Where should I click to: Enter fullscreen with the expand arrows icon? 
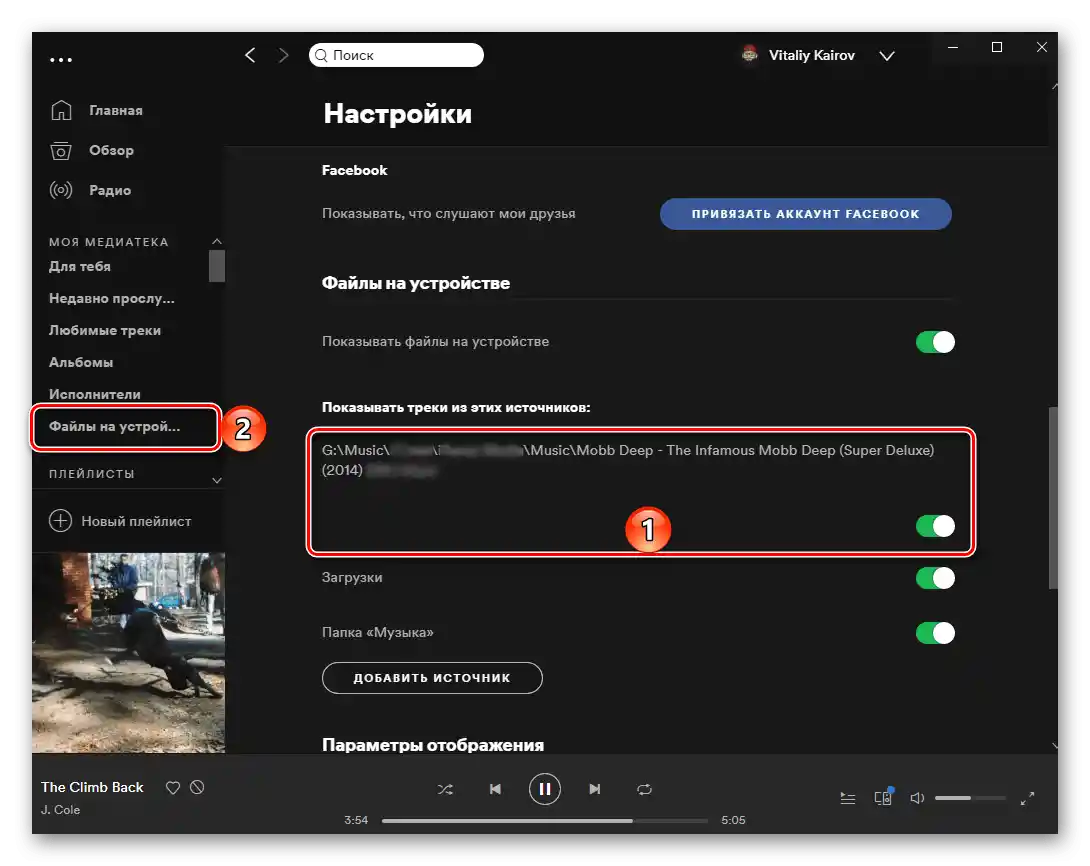(x=1028, y=798)
